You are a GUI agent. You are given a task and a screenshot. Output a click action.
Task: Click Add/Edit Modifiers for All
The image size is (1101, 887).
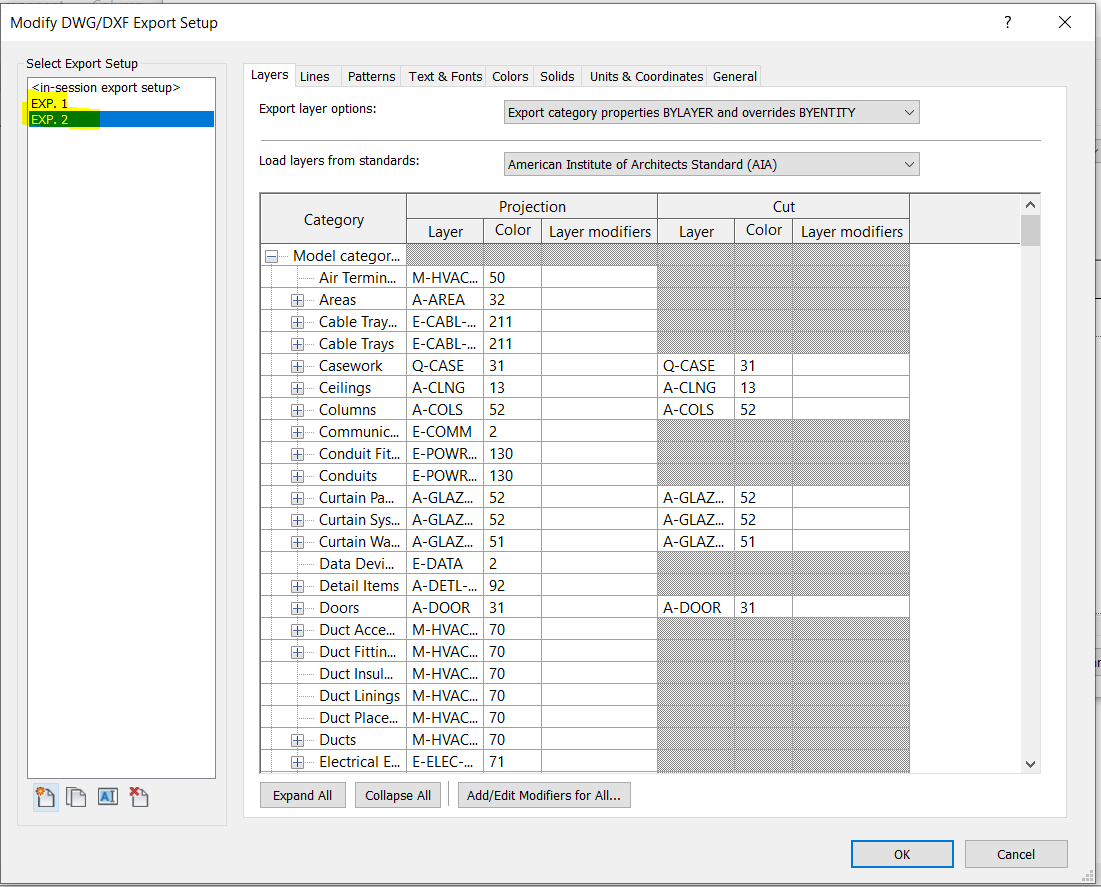(544, 794)
